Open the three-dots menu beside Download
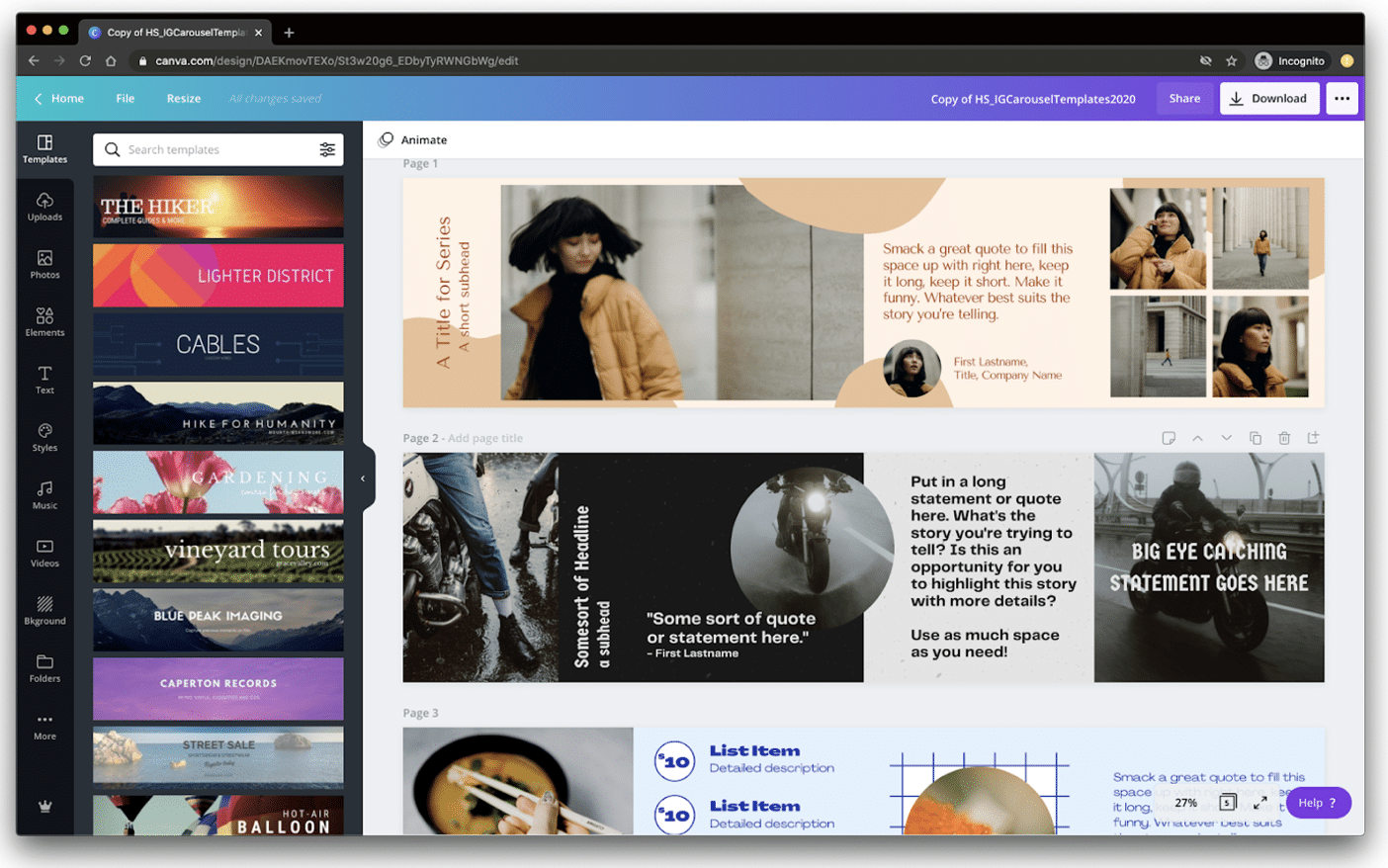The width and height of the screenshot is (1388, 868). (x=1342, y=98)
